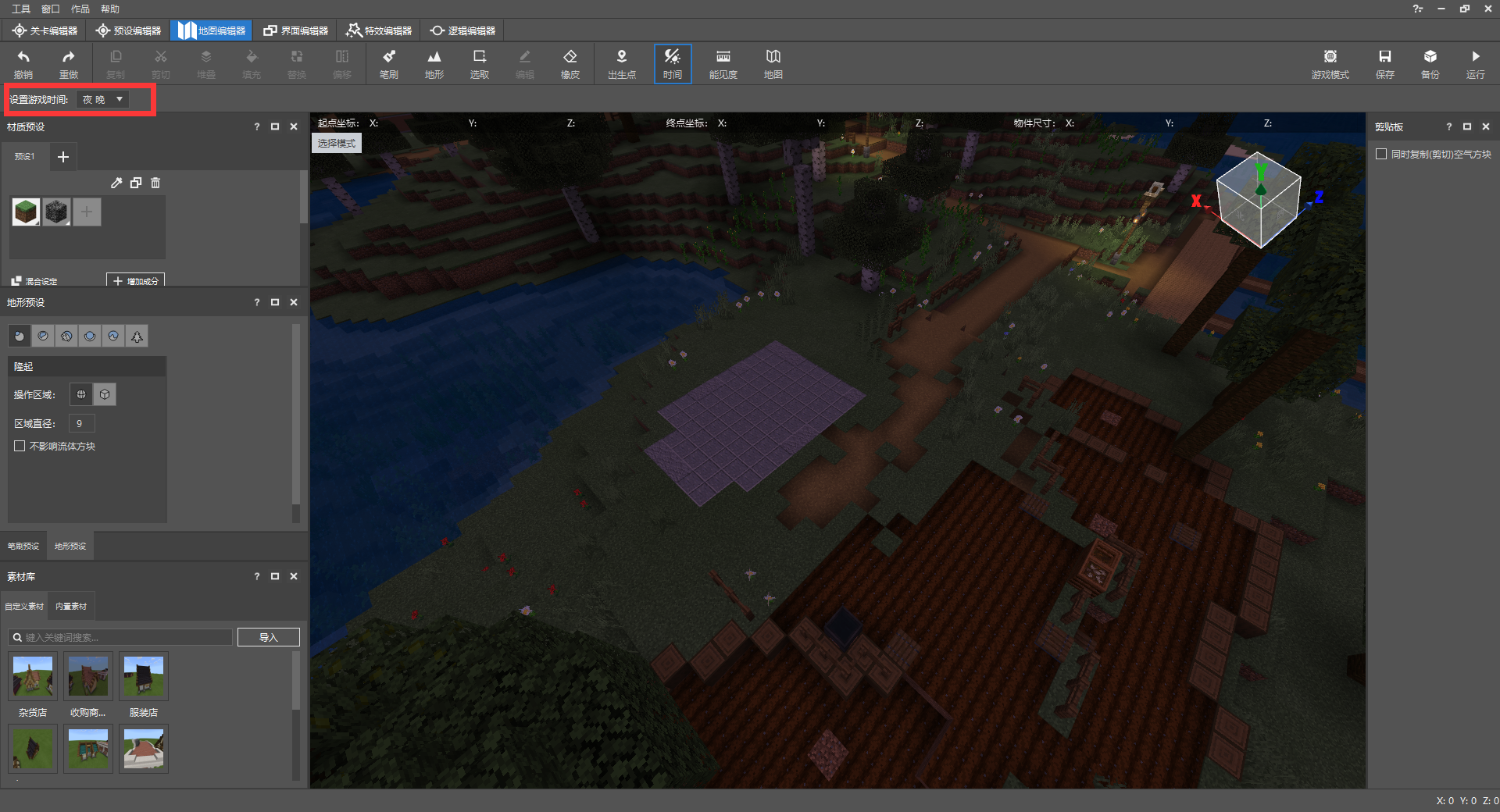Select the dark stone block material swatch
The image size is (1500, 812).
click(x=56, y=212)
